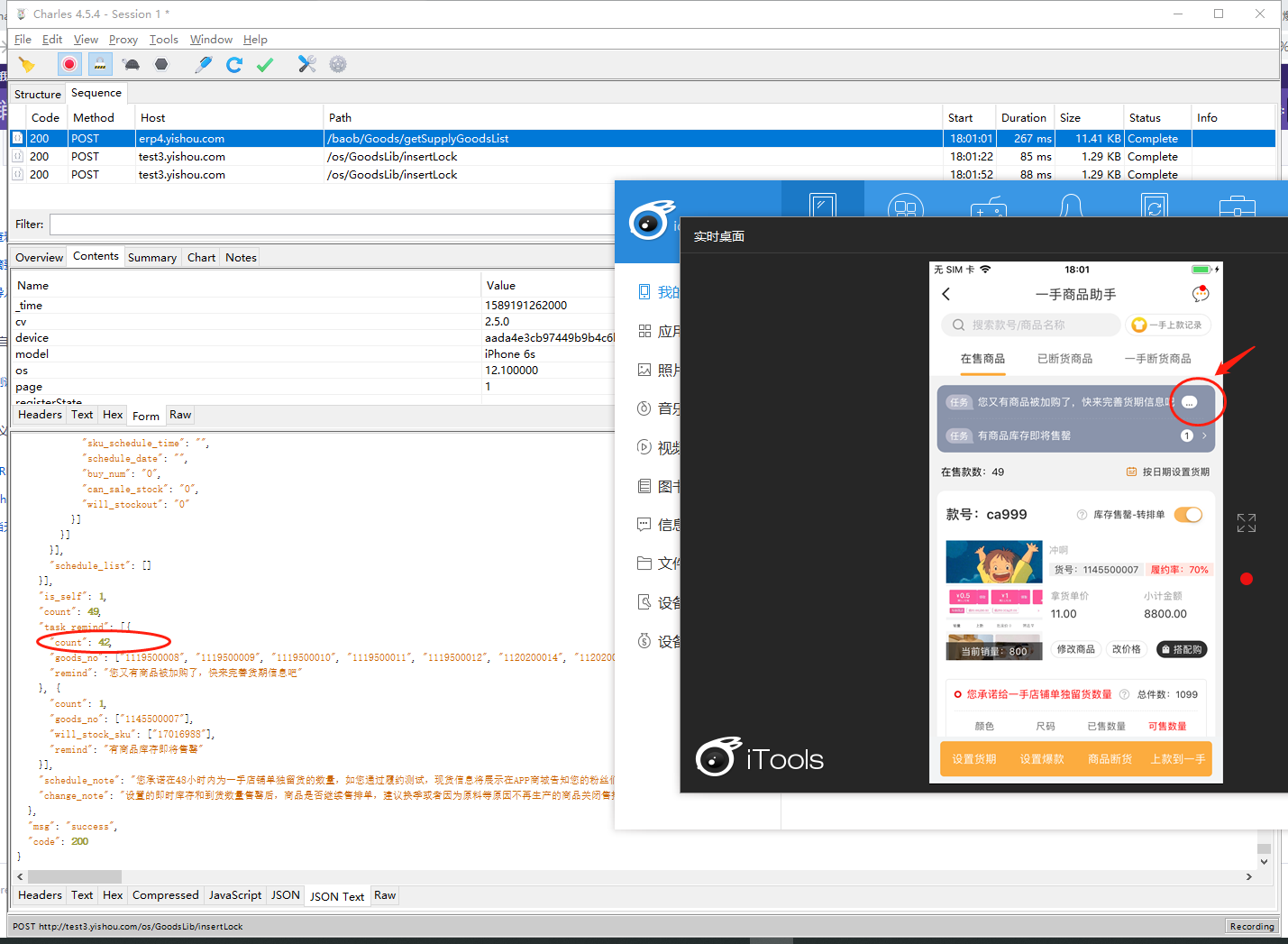Open the Proxy menu
Viewport: 1288px width, 944px height.
pos(123,40)
